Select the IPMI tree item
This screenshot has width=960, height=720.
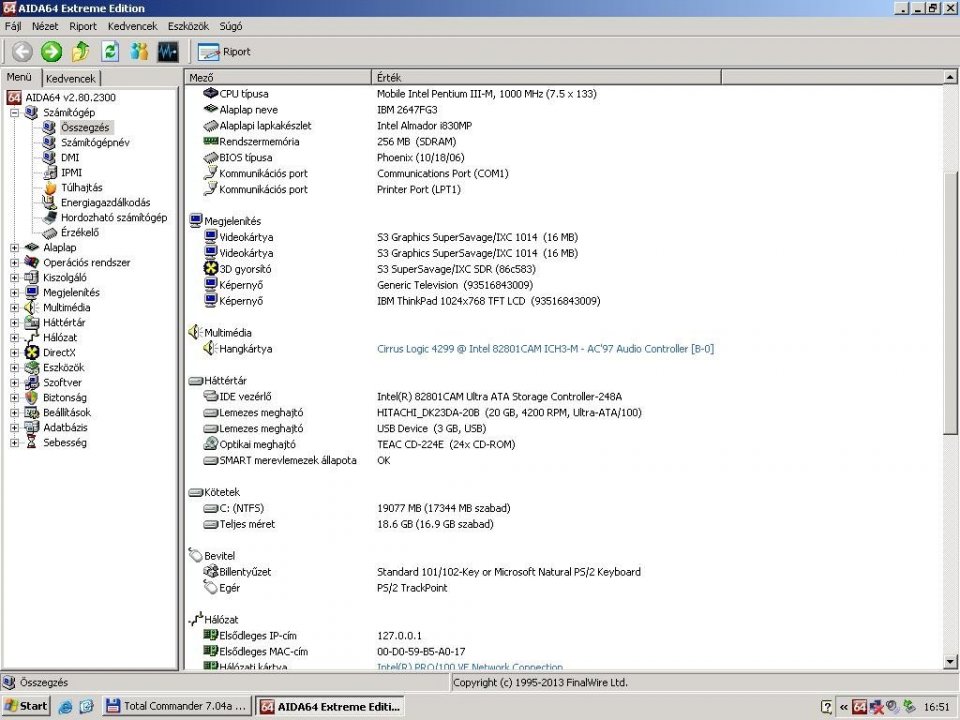71,173
